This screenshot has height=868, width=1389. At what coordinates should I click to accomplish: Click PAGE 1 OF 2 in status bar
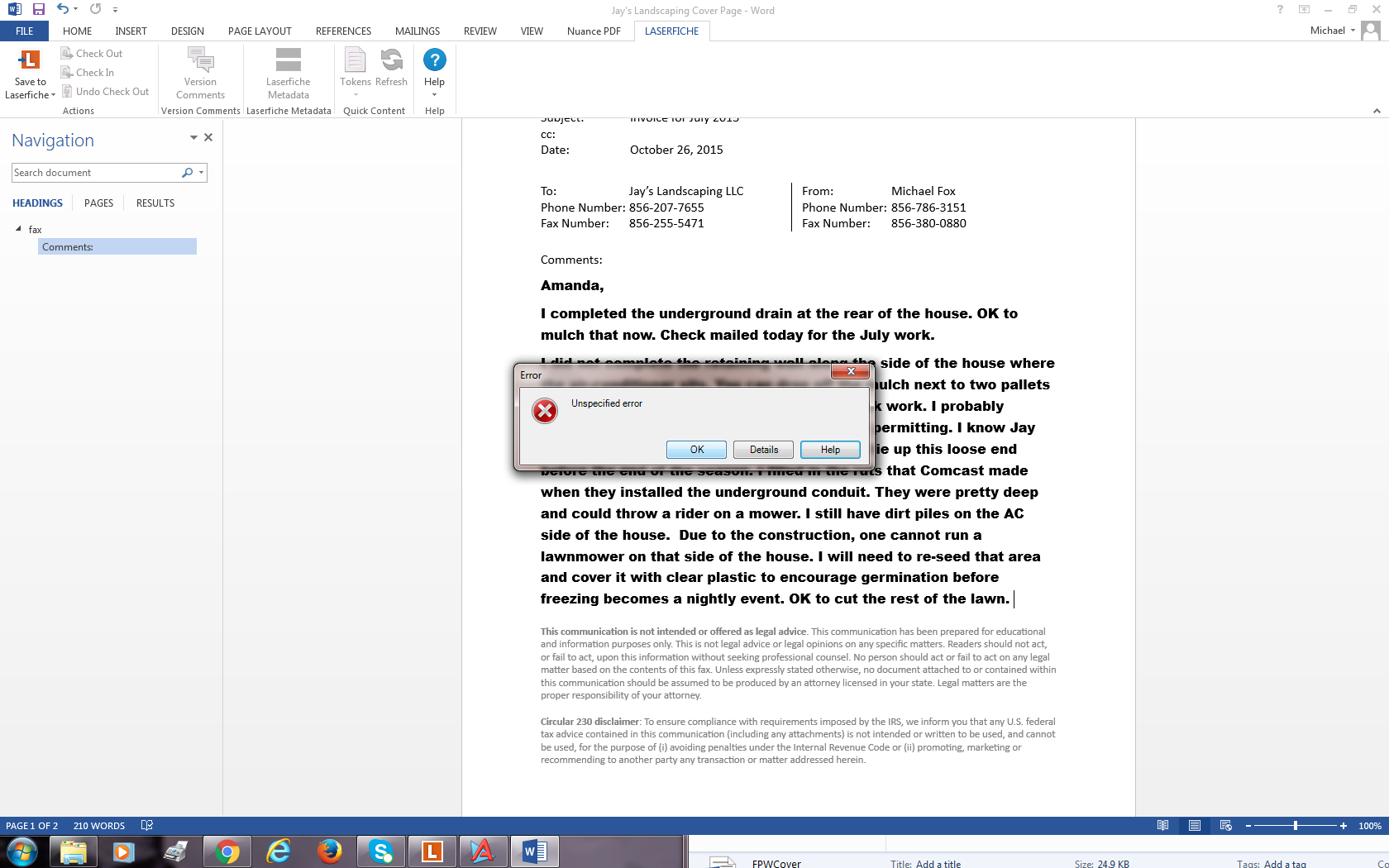coord(32,826)
